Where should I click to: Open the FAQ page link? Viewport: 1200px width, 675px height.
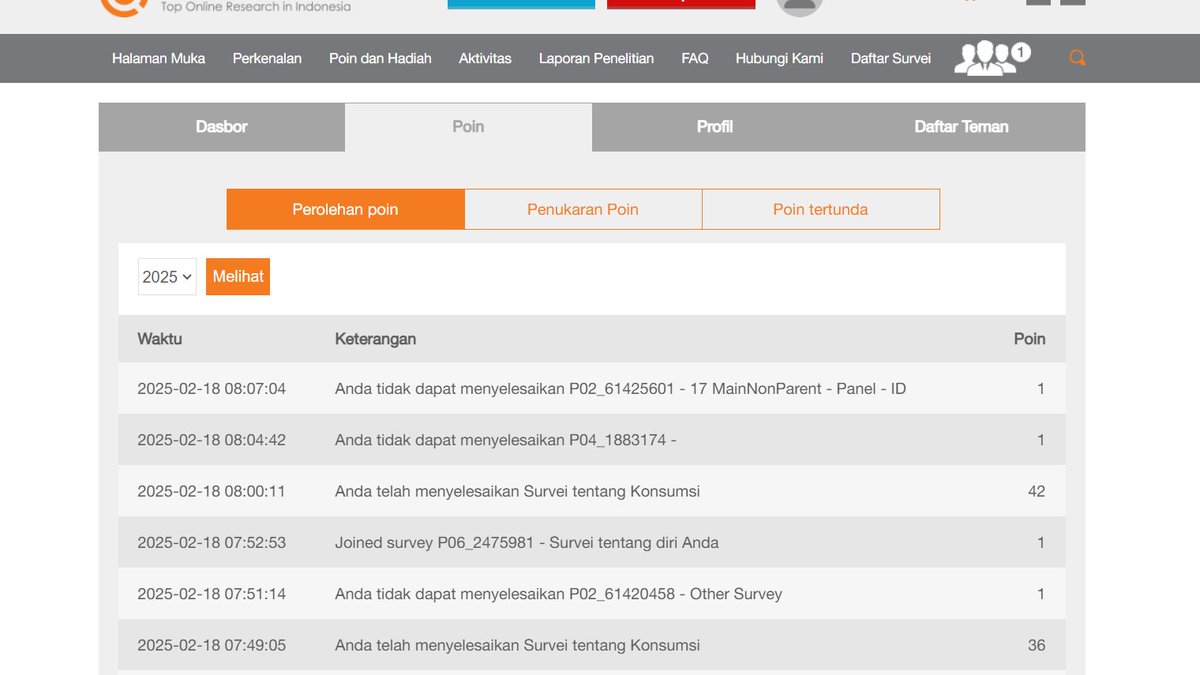(x=694, y=59)
